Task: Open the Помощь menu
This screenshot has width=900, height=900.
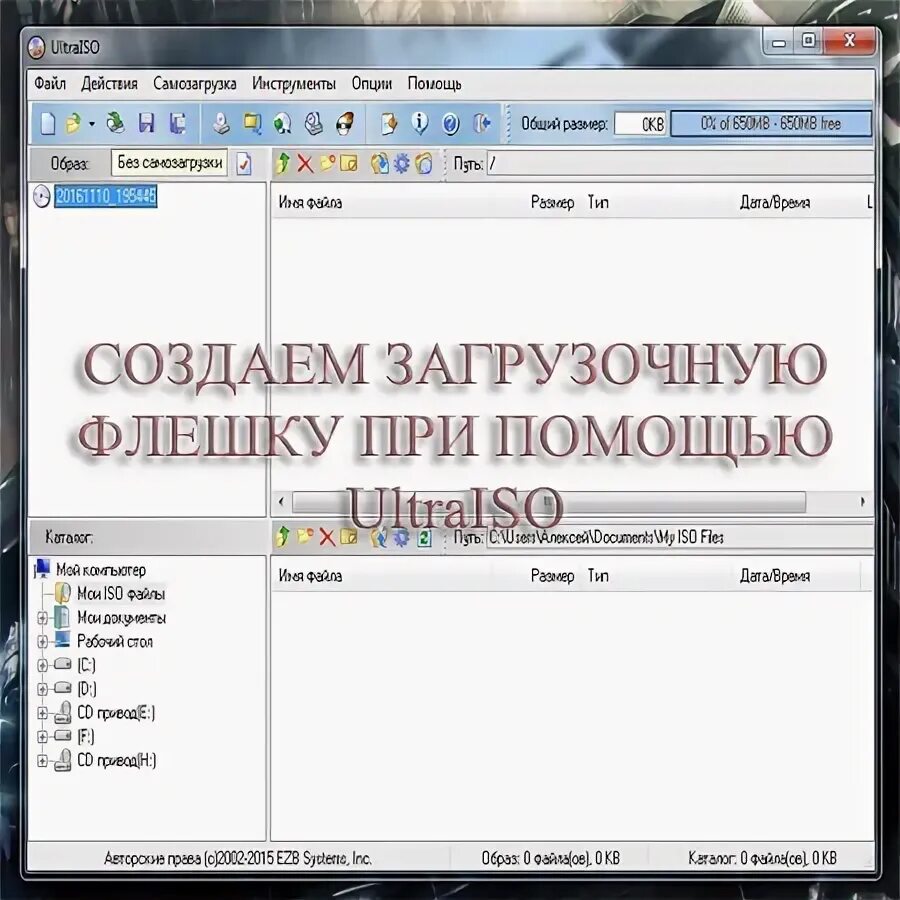Action: (x=435, y=84)
